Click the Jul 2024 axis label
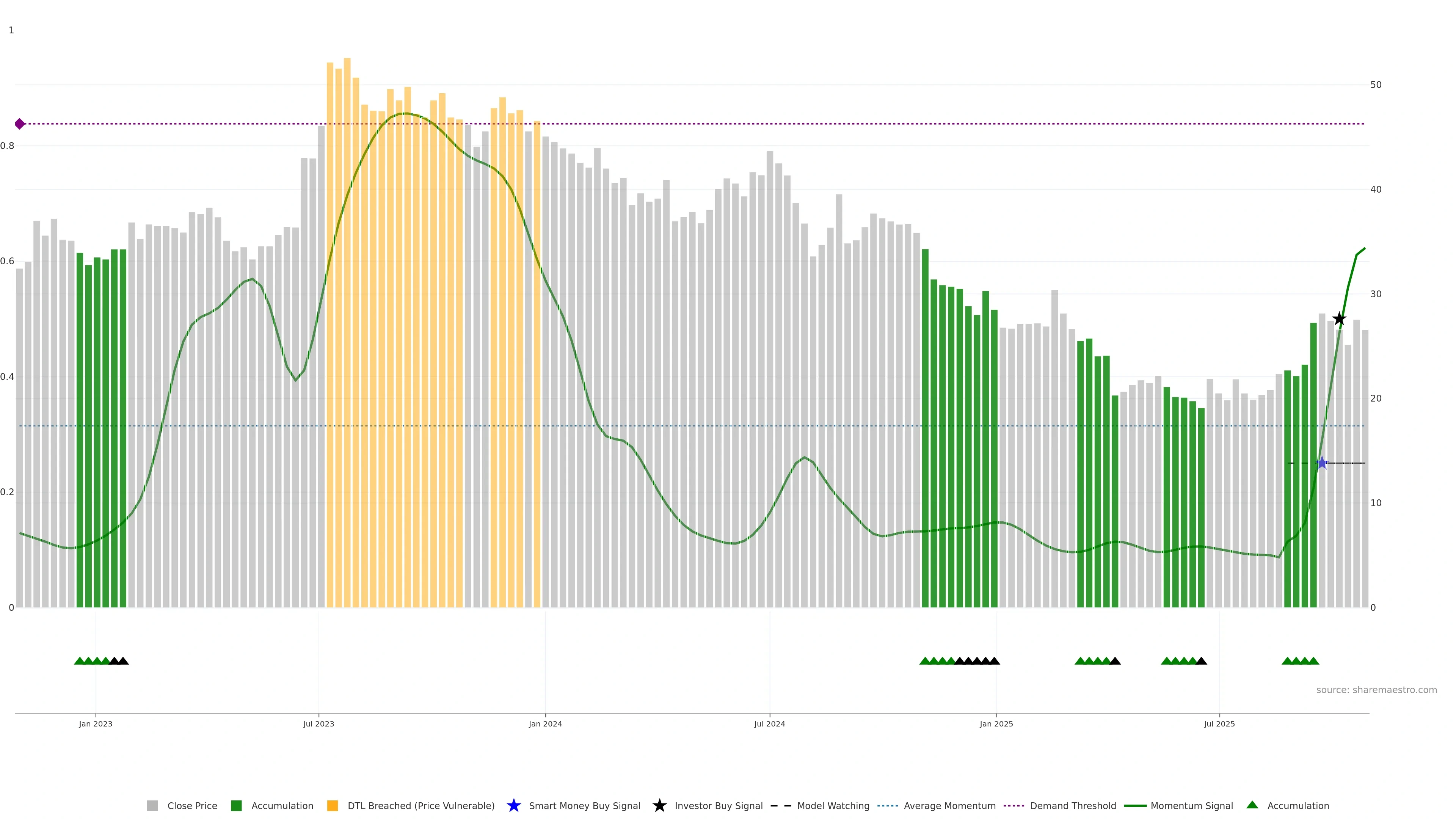The image size is (1456, 819). [769, 723]
